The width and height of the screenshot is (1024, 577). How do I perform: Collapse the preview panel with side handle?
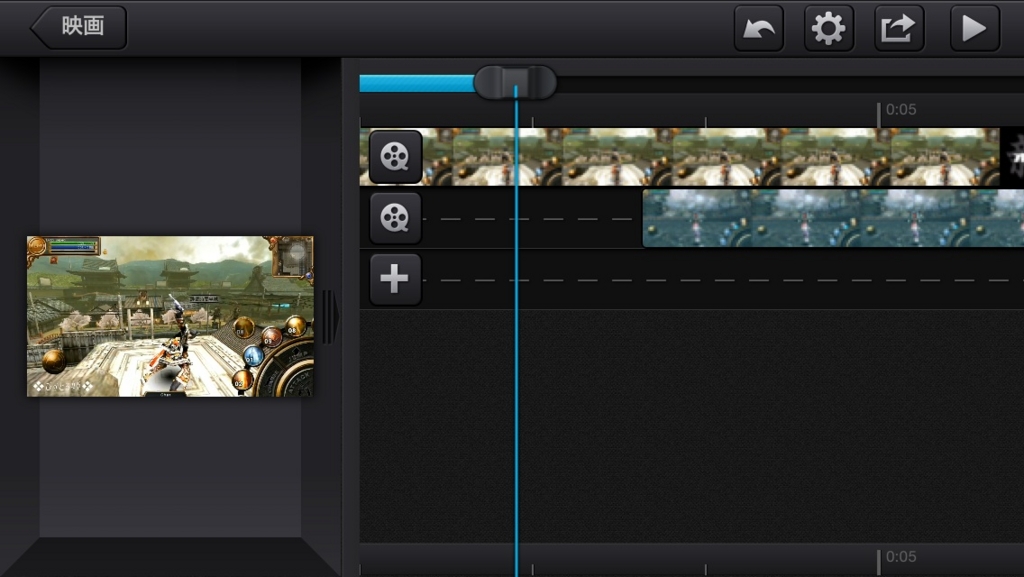point(330,317)
